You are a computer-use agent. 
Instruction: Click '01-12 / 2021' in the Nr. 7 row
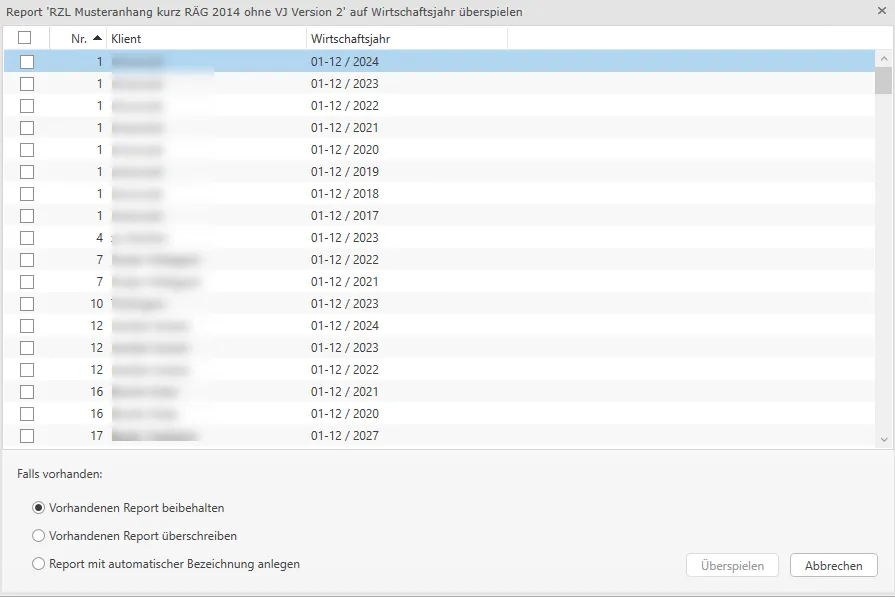[x=345, y=282]
